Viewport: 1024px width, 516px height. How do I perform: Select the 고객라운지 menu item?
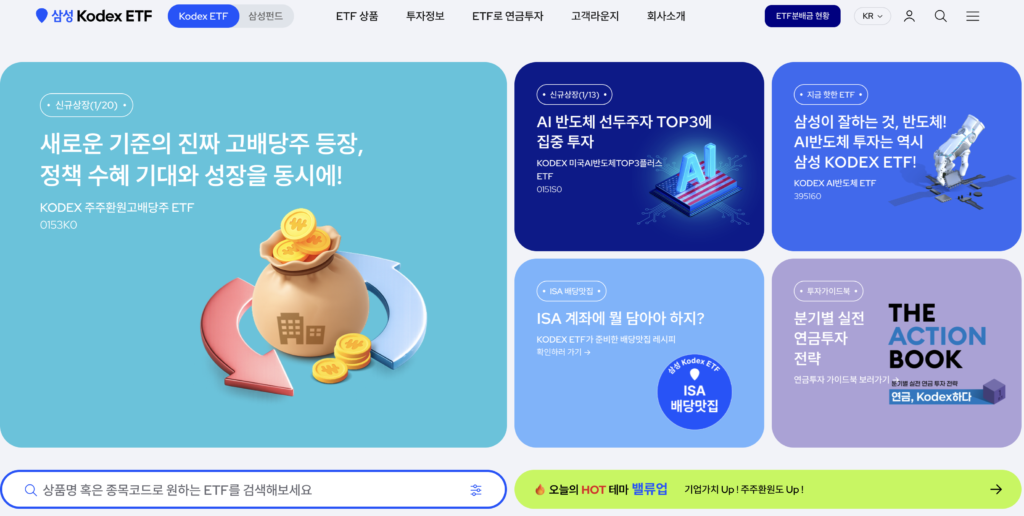pos(595,16)
